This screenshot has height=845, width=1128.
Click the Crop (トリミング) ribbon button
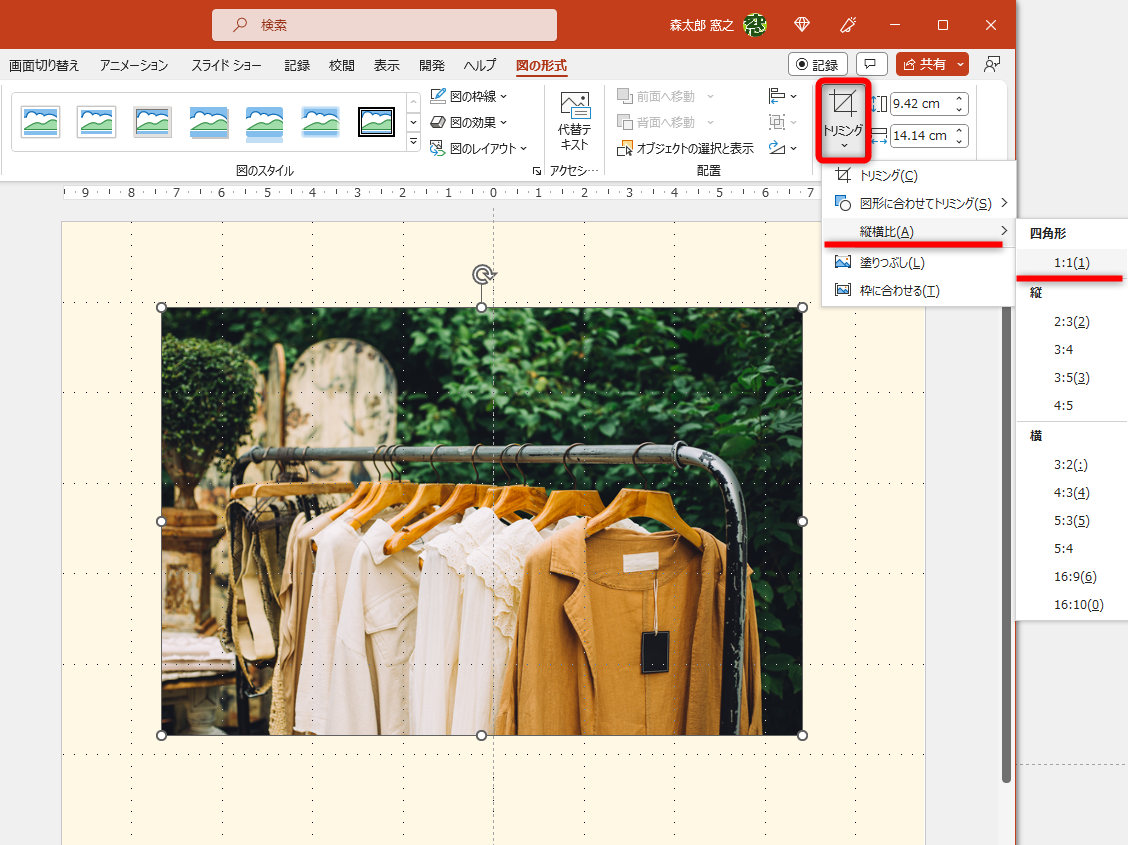(x=842, y=119)
